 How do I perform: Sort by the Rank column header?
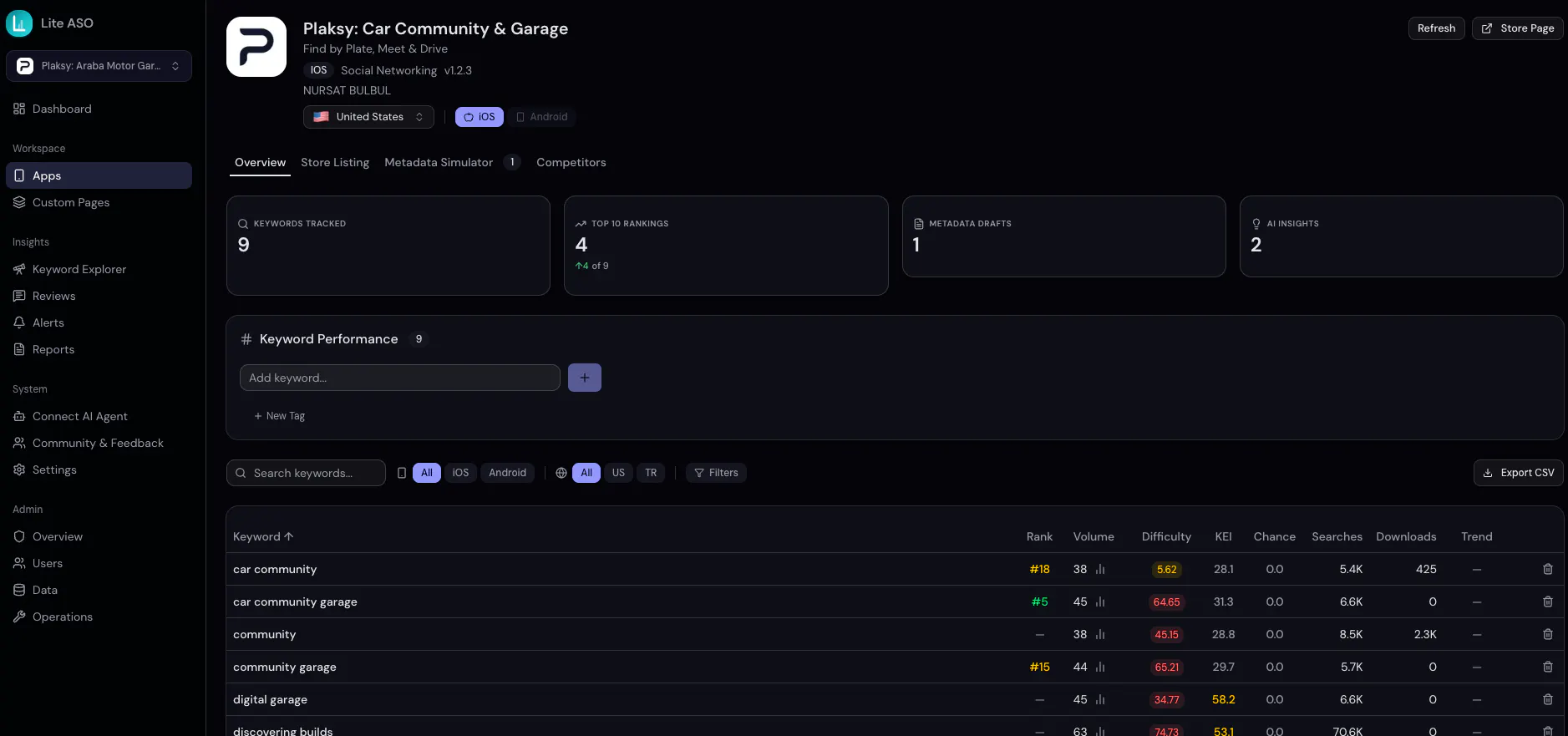click(1039, 536)
